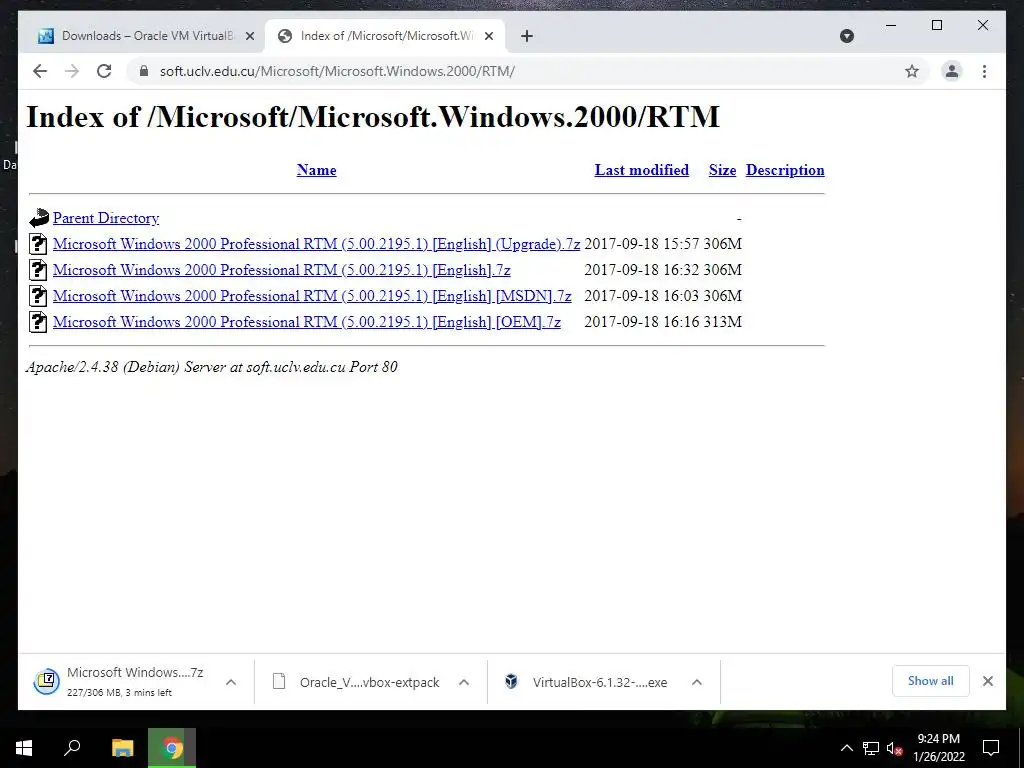Viewport: 1024px width, 768px height.
Task: Click the unknown-file icon beside the plain [English].7z link
Action: coord(39,270)
